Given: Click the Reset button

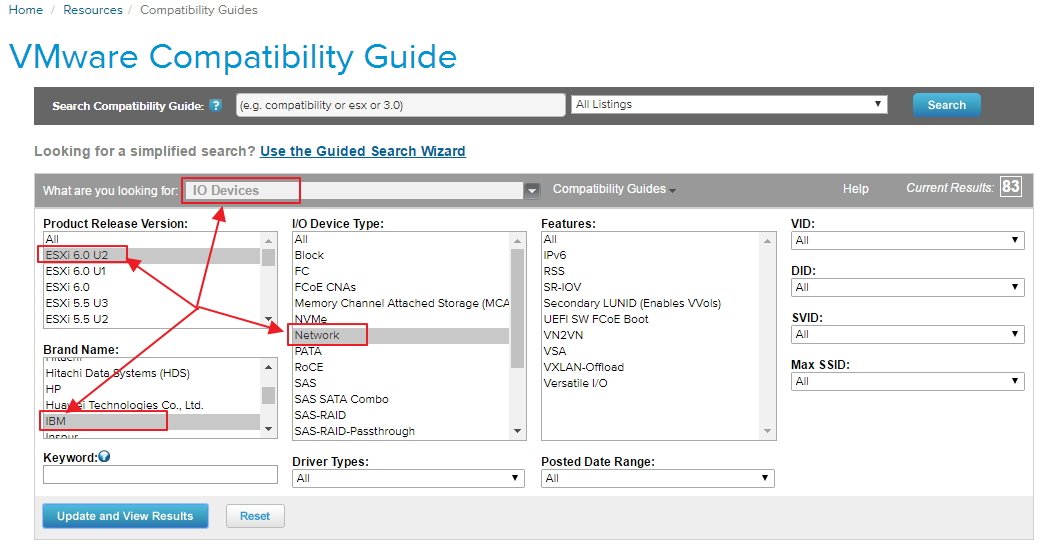Looking at the screenshot, I should (x=255, y=516).
